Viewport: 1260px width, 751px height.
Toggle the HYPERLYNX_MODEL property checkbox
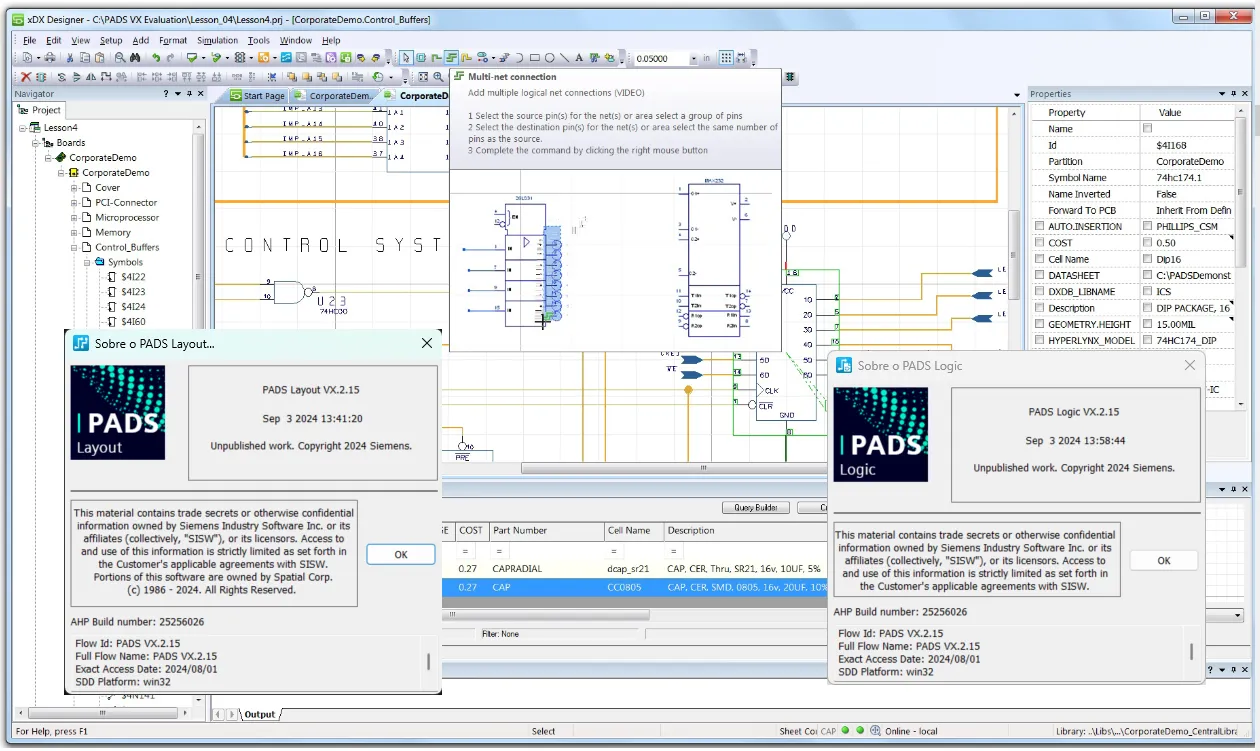point(1040,340)
